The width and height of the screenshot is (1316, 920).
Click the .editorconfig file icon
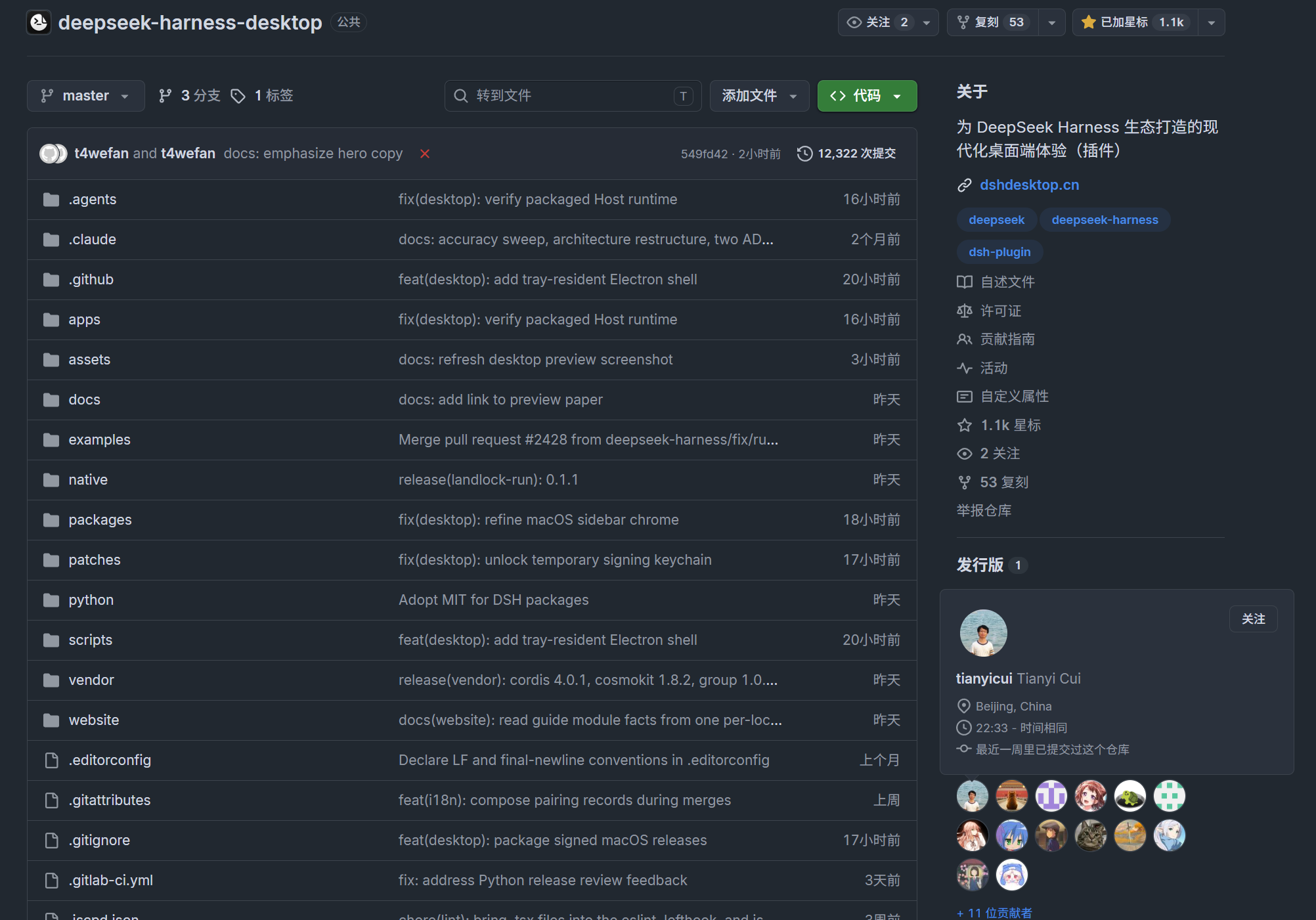pyautogui.click(x=51, y=760)
